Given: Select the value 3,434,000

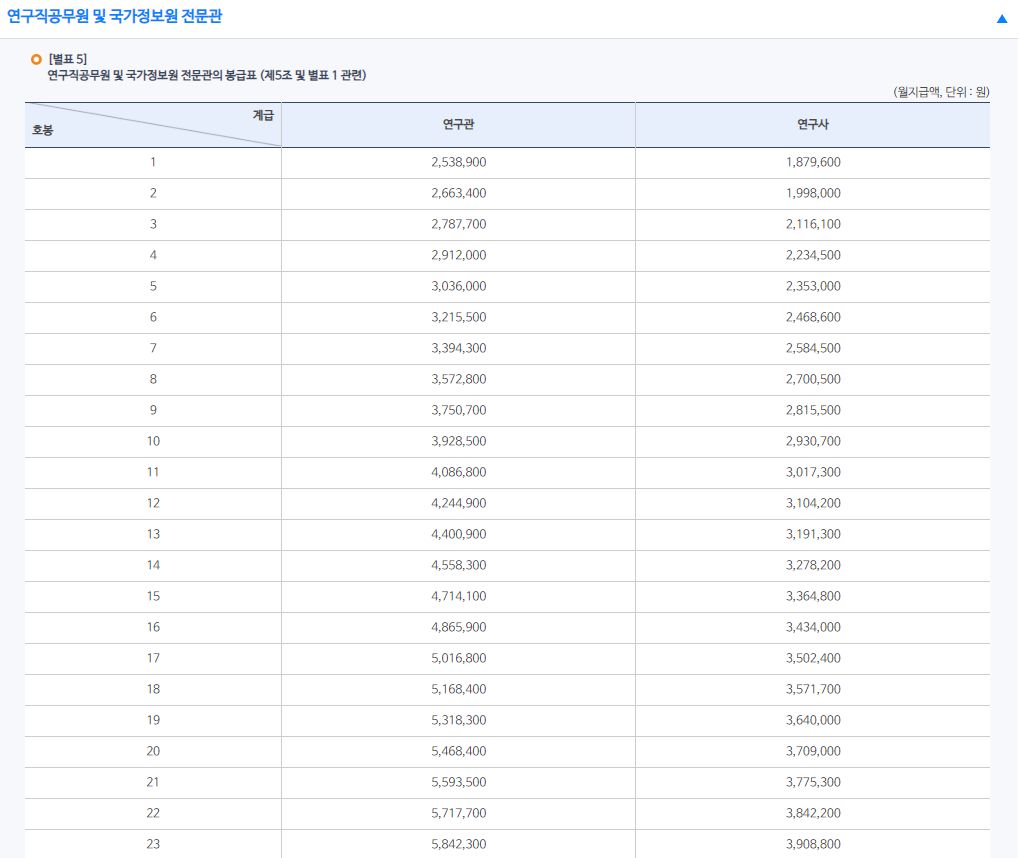Looking at the screenshot, I should point(813,627).
